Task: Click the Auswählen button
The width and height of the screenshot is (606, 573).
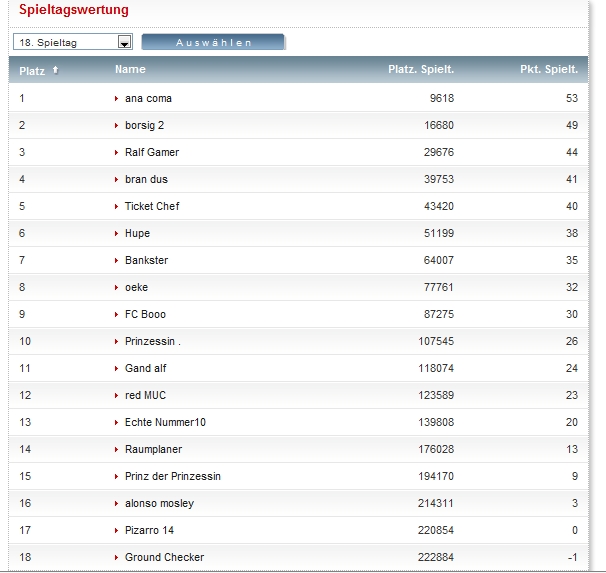Action: coord(213,42)
